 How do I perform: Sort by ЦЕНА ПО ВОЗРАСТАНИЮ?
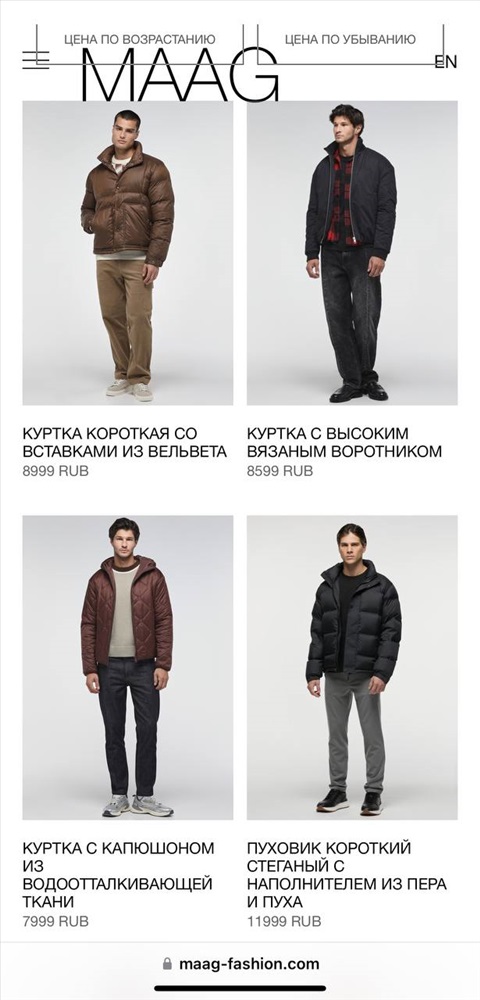pos(140,40)
